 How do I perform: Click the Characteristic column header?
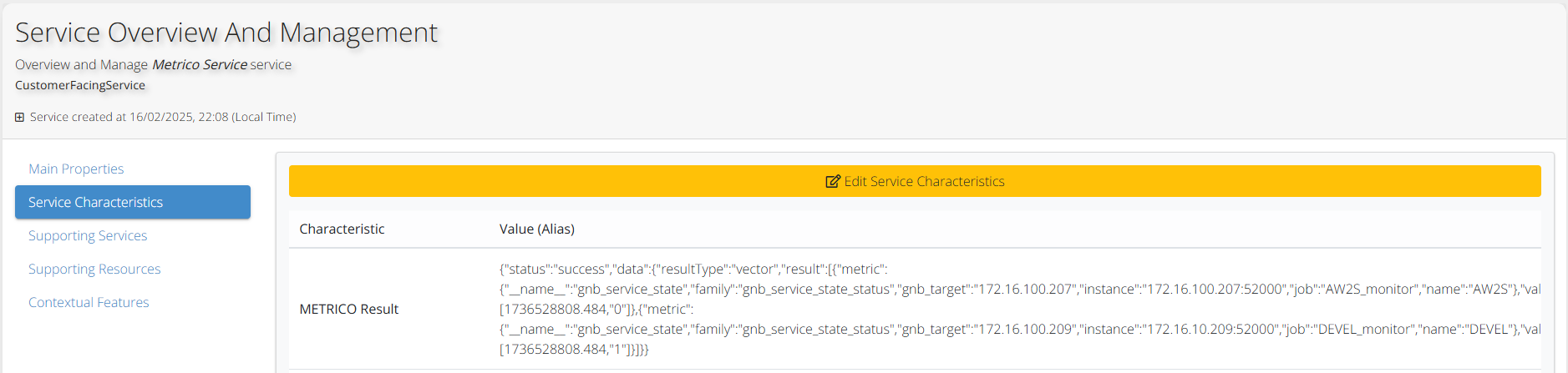click(342, 229)
